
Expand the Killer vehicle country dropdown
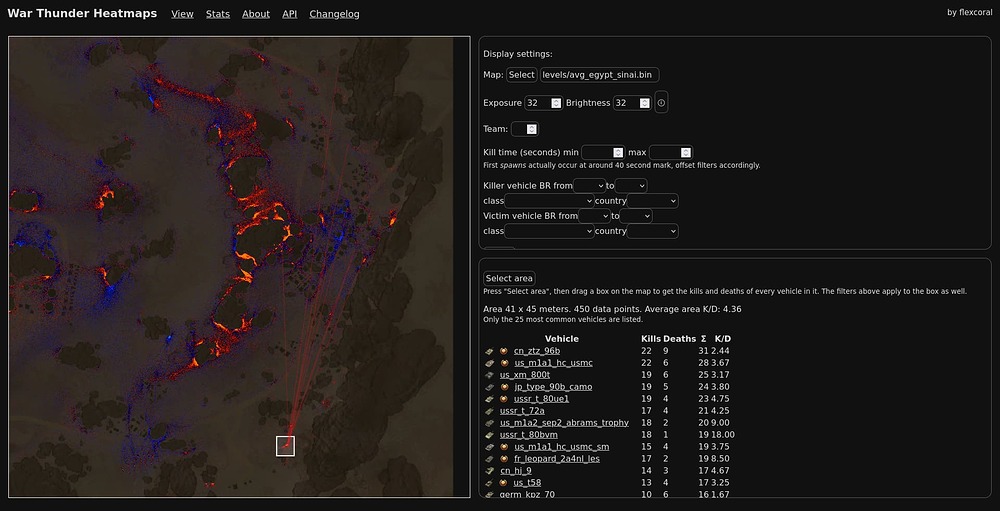(x=652, y=201)
